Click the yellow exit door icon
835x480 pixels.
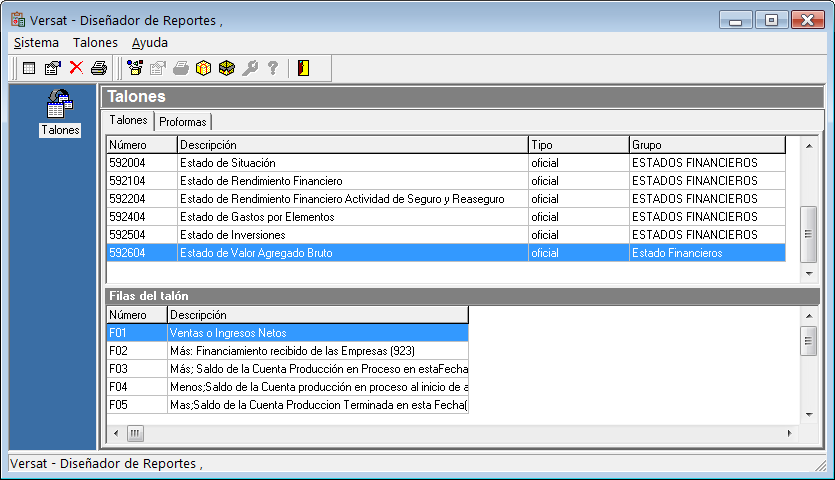pos(304,68)
